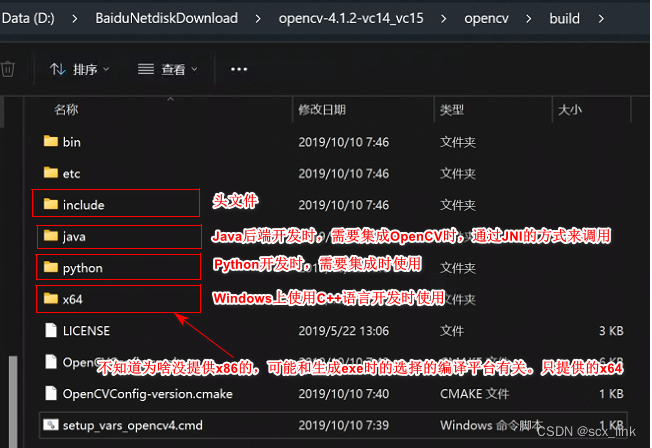This screenshot has height=448, width=652.
Task: Click the BaiduNetdiskDownload breadcrumb
Action: (x=167, y=18)
